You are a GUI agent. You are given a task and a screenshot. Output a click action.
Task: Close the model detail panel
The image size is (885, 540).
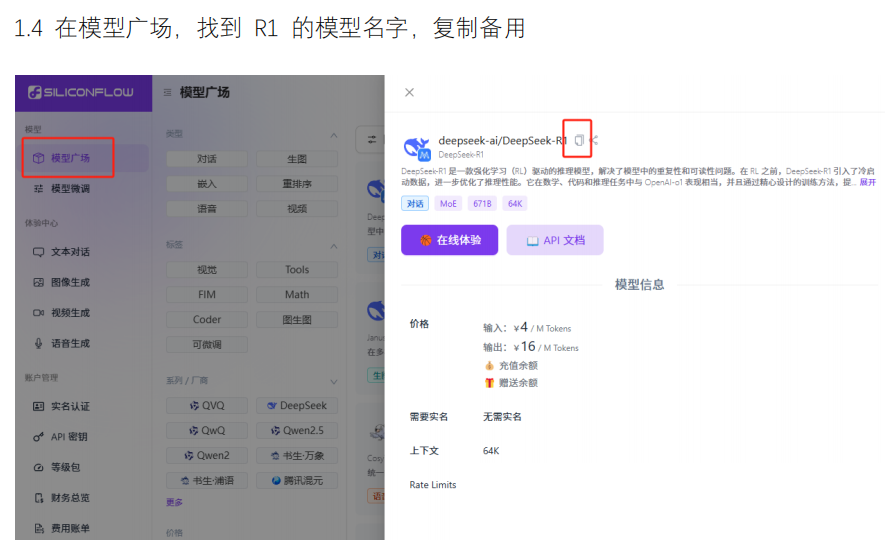[409, 92]
